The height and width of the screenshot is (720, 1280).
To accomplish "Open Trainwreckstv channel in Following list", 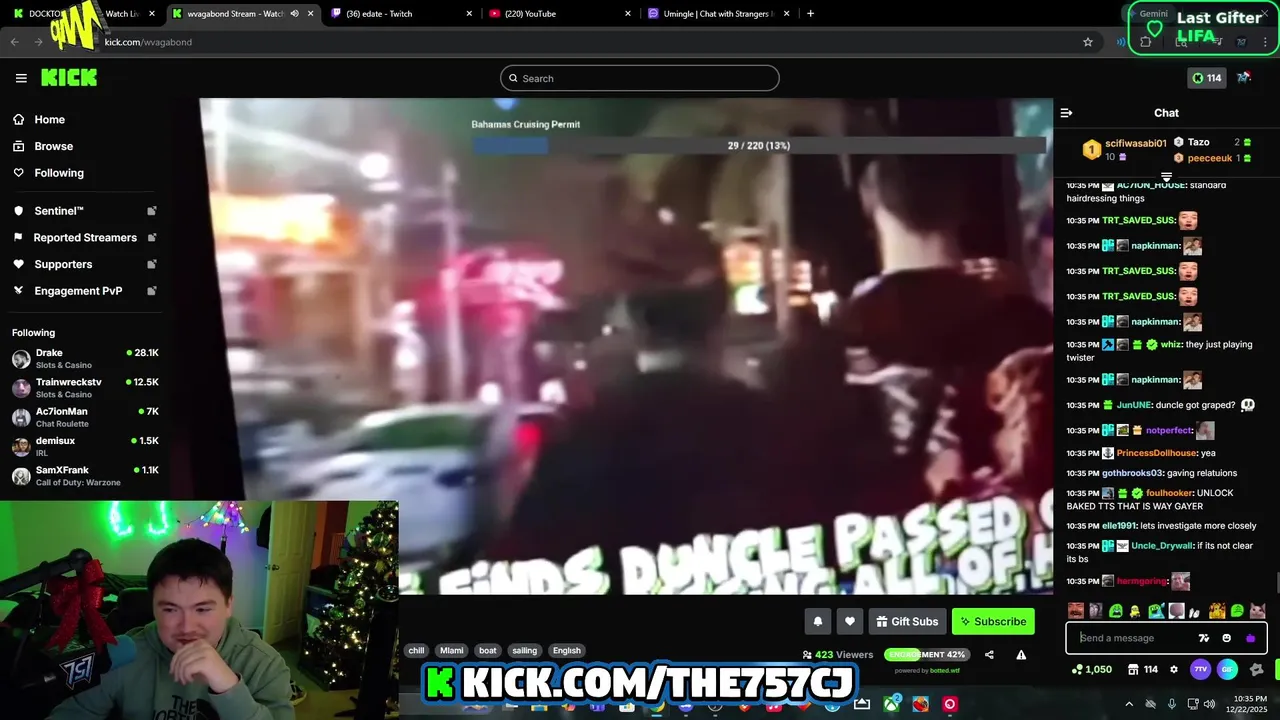I will (85, 388).
